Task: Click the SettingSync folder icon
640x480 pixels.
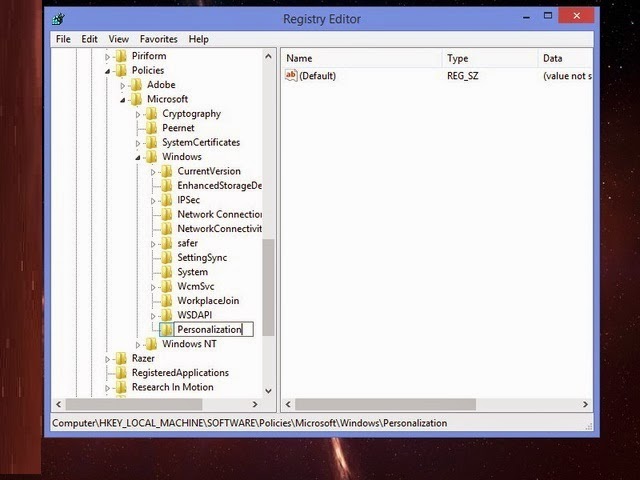Action: pos(166,257)
